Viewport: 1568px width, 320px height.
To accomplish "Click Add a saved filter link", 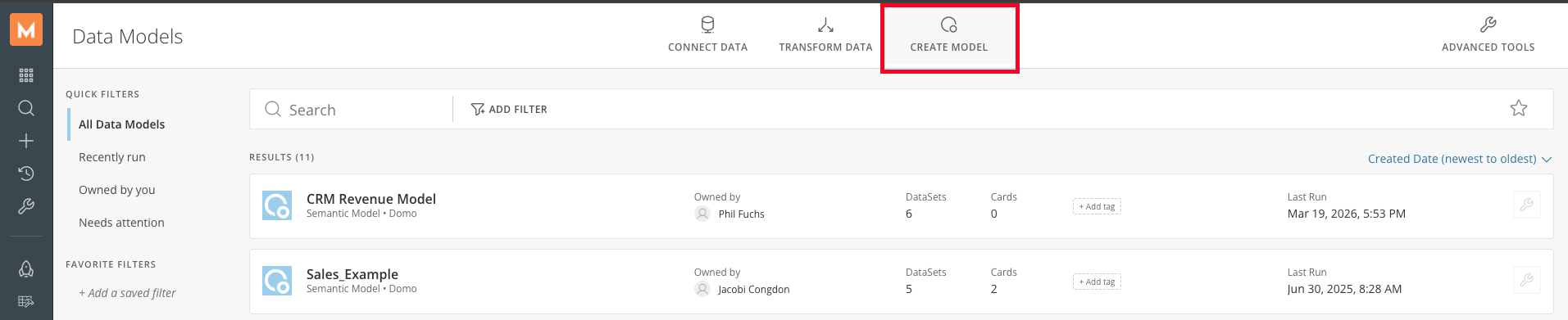I will coord(127,293).
